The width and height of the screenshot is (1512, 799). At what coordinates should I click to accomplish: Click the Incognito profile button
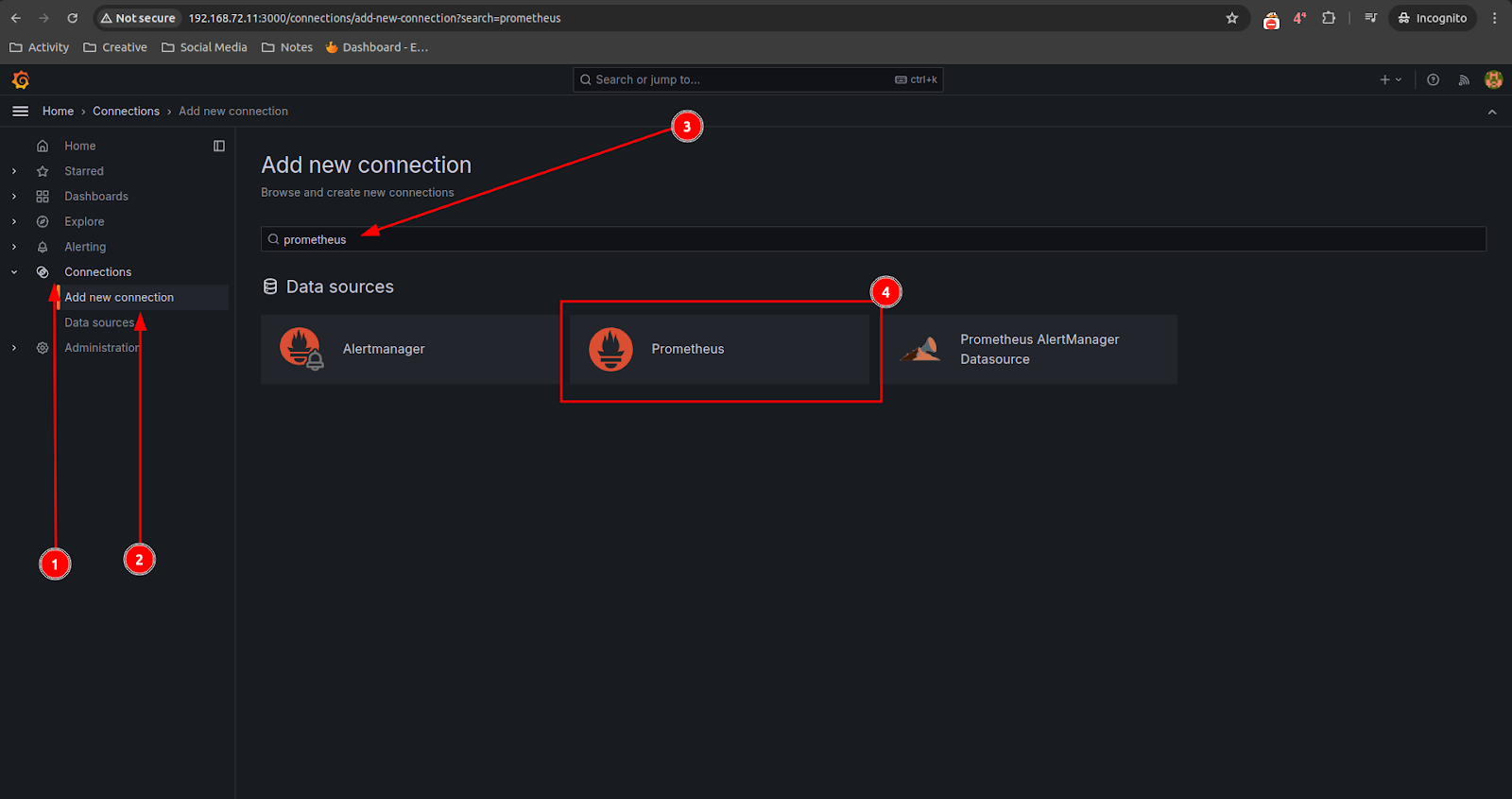pyautogui.click(x=1433, y=18)
